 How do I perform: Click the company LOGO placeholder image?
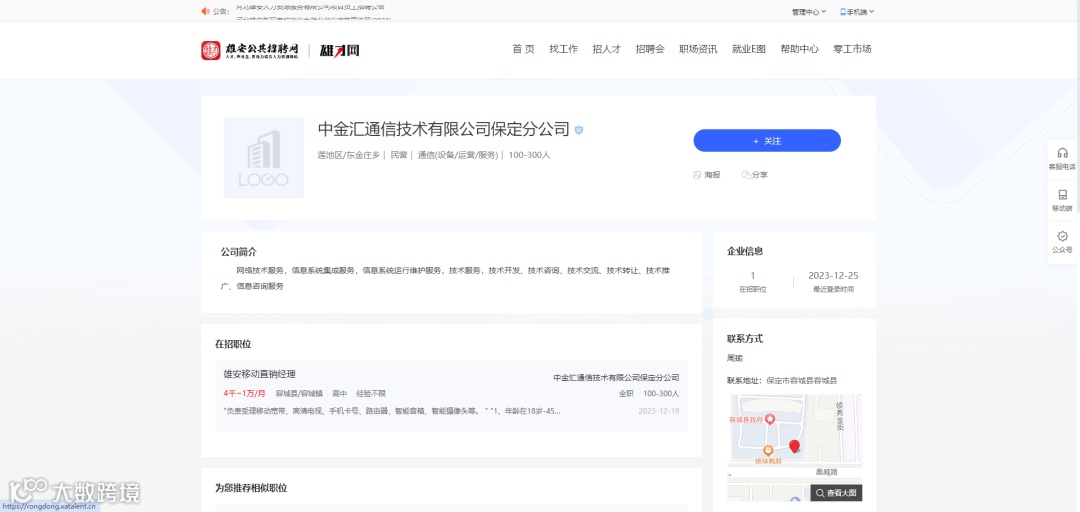264,158
